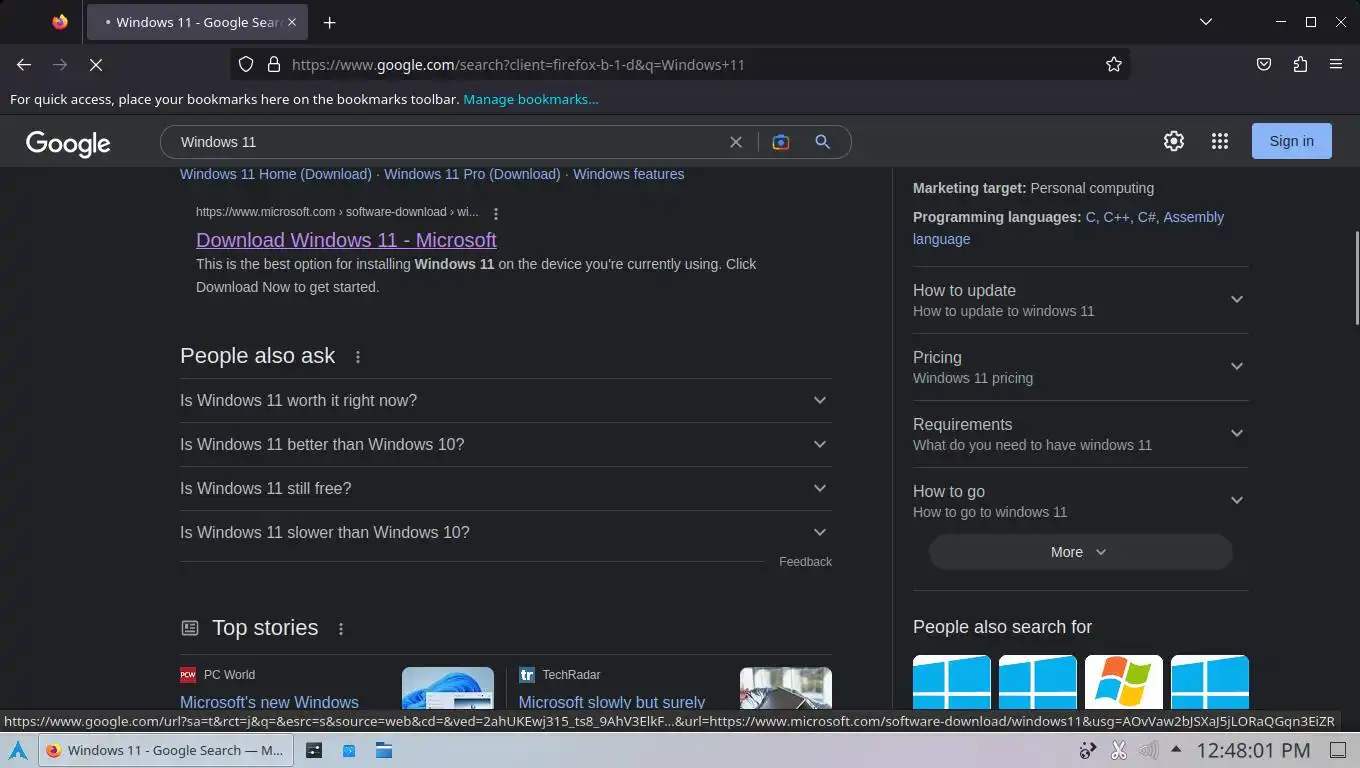Launch terminal from the taskbar
1360x768 pixels.
coord(314,750)
